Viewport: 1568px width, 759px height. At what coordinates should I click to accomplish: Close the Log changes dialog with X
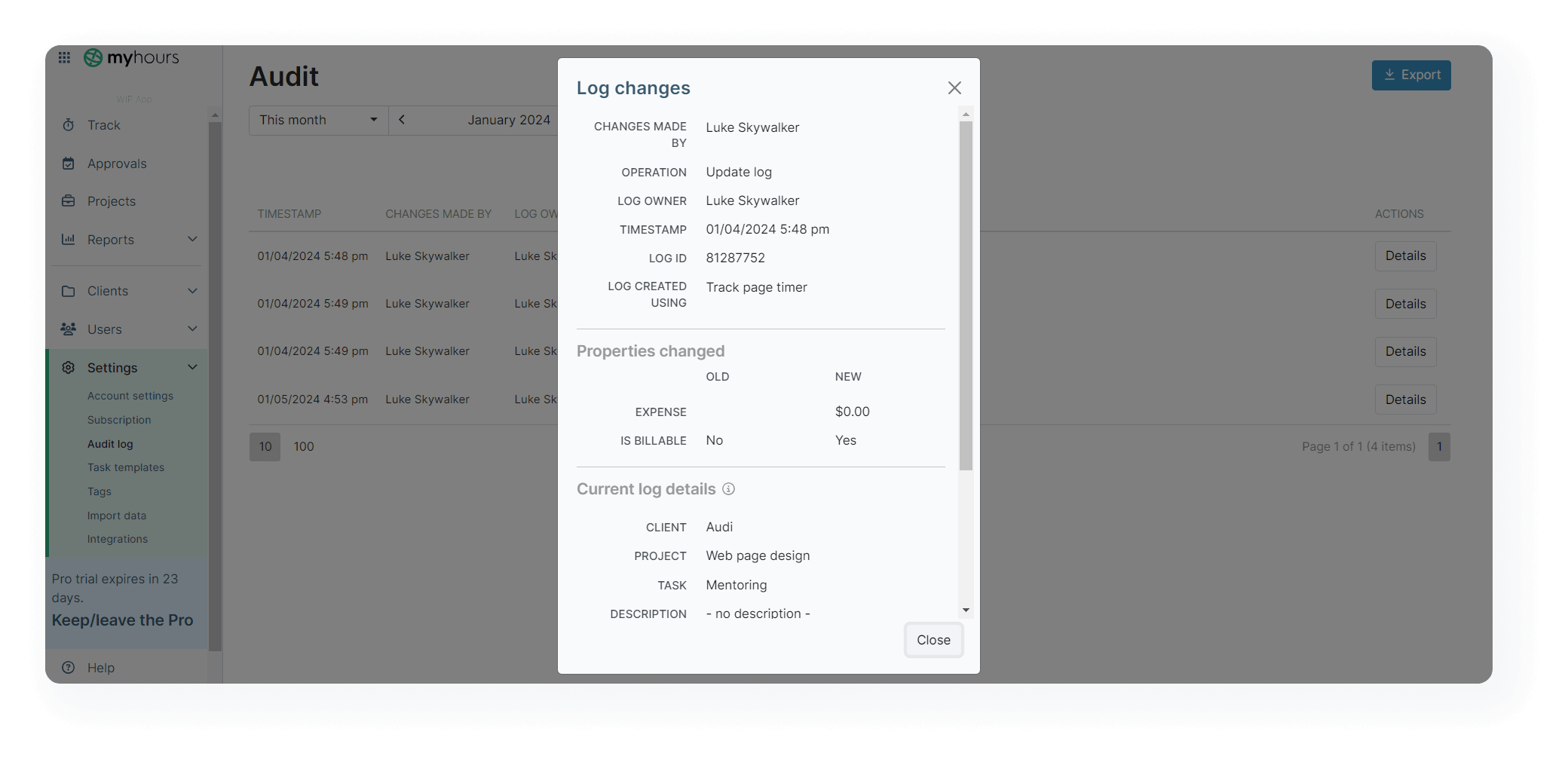click(x=954, y=88)
